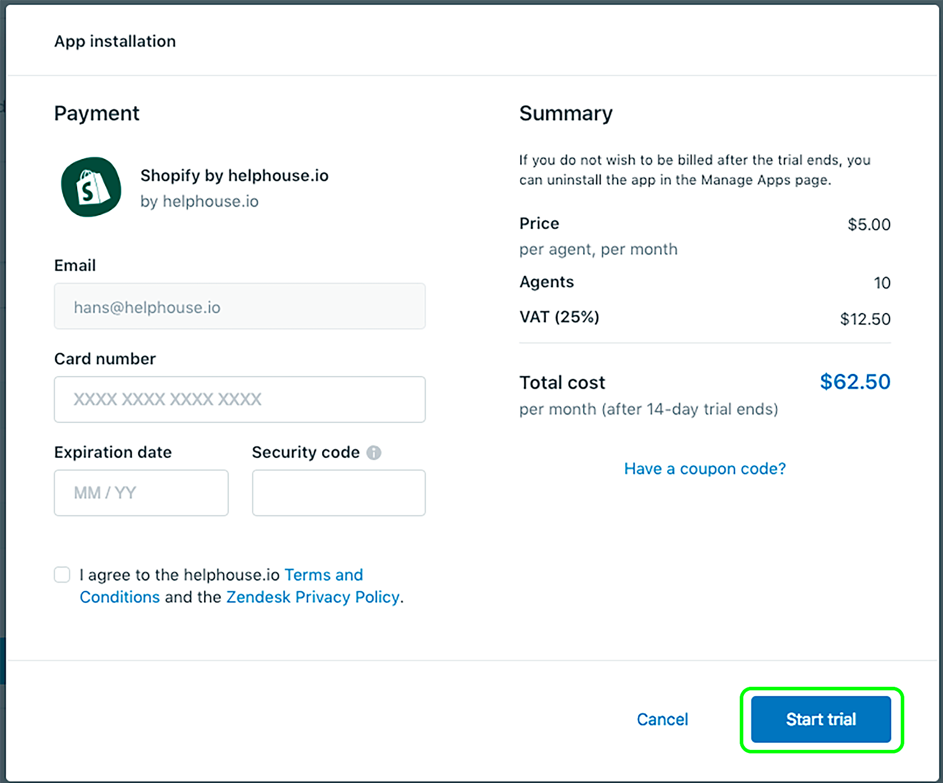Image resolution: width=943 pixels, height=783 pixels.
Task: Click the 'App installation' dialog title
Action: pyautogui.click(x=115, y=41)
